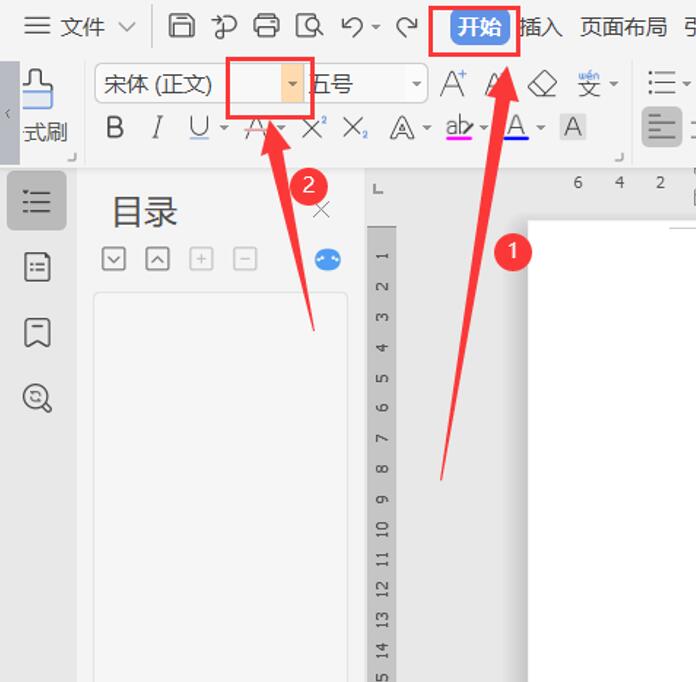696x682 pixels.
Task: Click the empty outline list area
Action: click(x=220, y=487)
